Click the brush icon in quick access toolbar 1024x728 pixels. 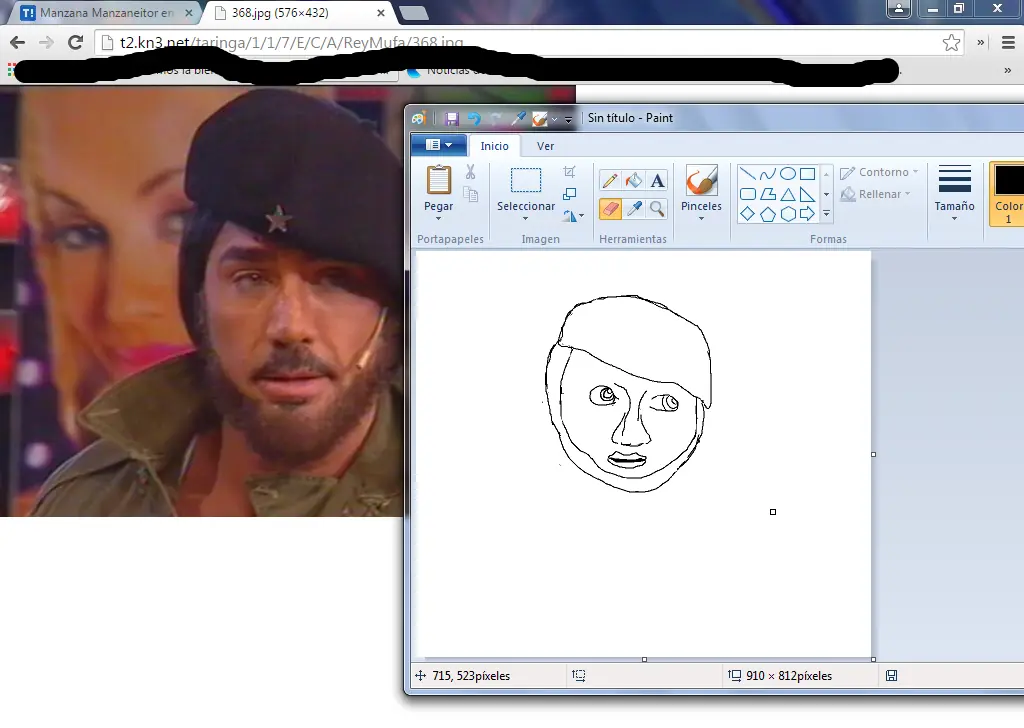pos(540,119)
